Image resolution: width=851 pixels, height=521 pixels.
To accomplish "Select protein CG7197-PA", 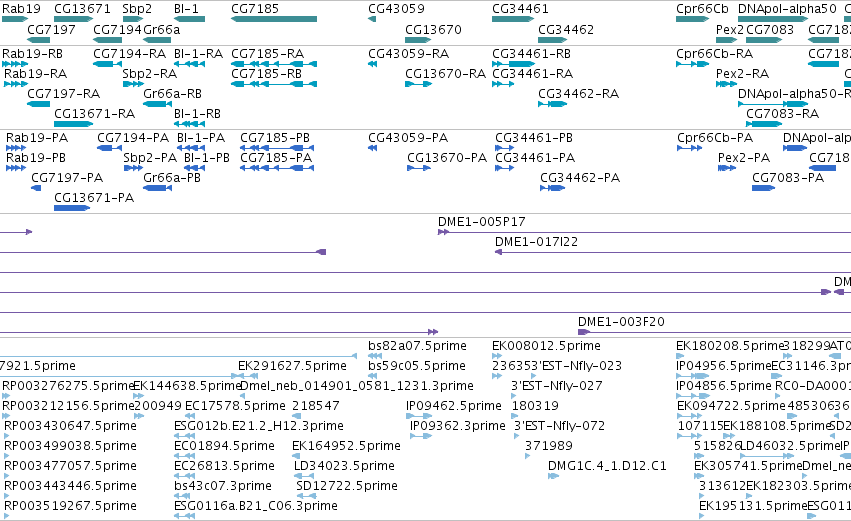I will coord(67,178).
